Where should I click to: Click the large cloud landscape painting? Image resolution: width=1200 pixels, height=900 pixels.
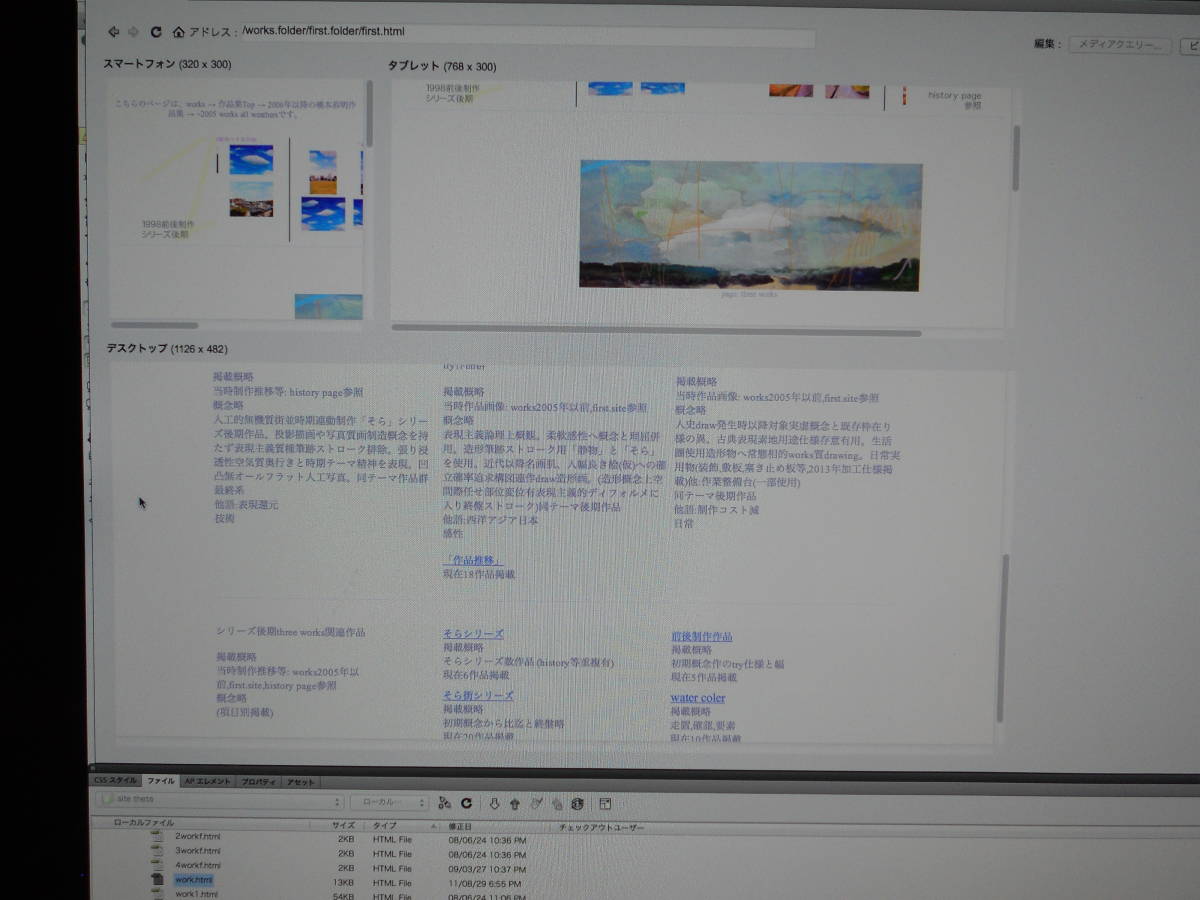click(750, 226)
